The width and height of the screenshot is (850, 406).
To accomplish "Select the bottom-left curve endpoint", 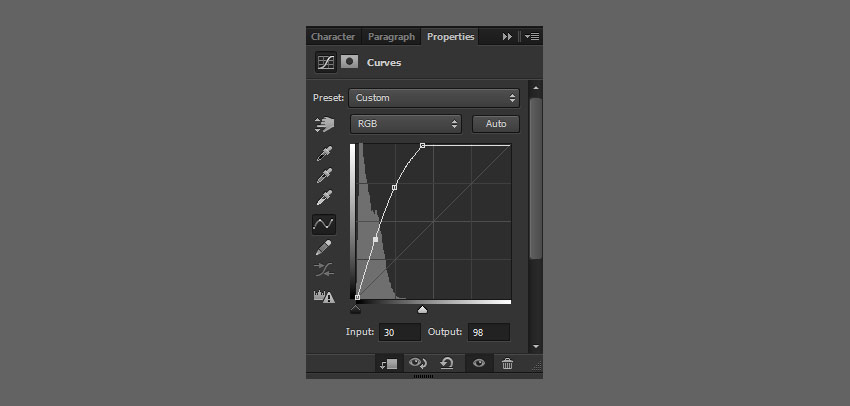I will click(x=357, y=297).
